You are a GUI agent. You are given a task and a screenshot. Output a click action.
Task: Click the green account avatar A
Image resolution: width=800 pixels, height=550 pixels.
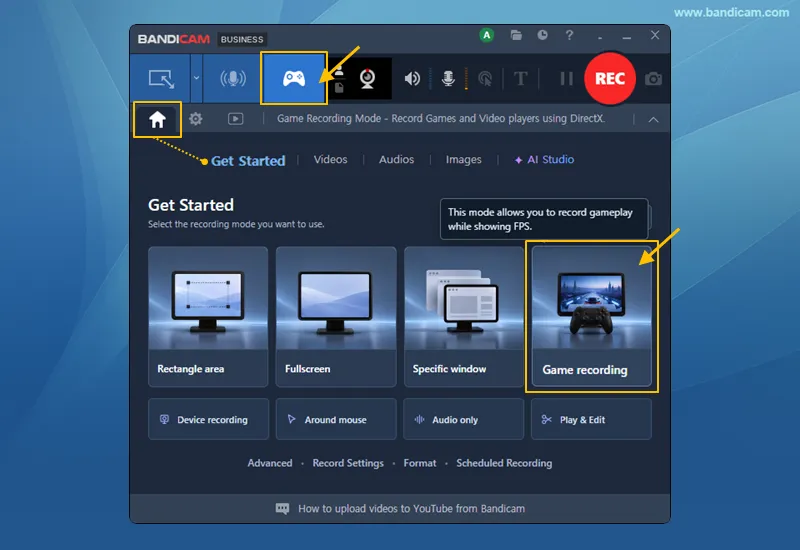[487, 35]
